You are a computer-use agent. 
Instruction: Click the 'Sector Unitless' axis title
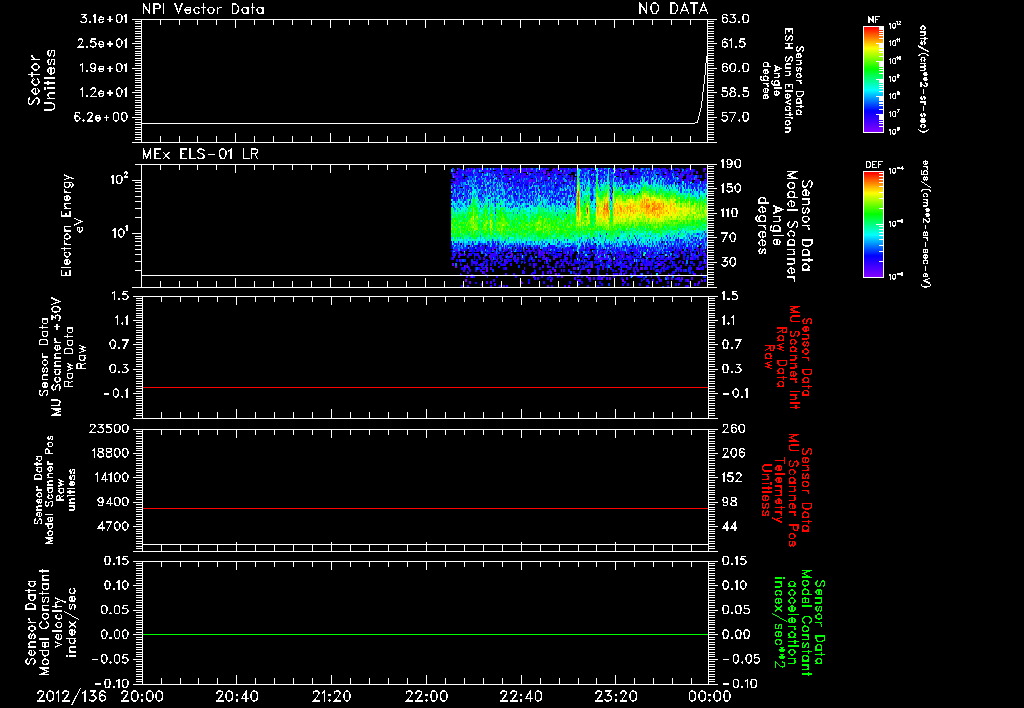pyautogui.click(x=42, y=80)
